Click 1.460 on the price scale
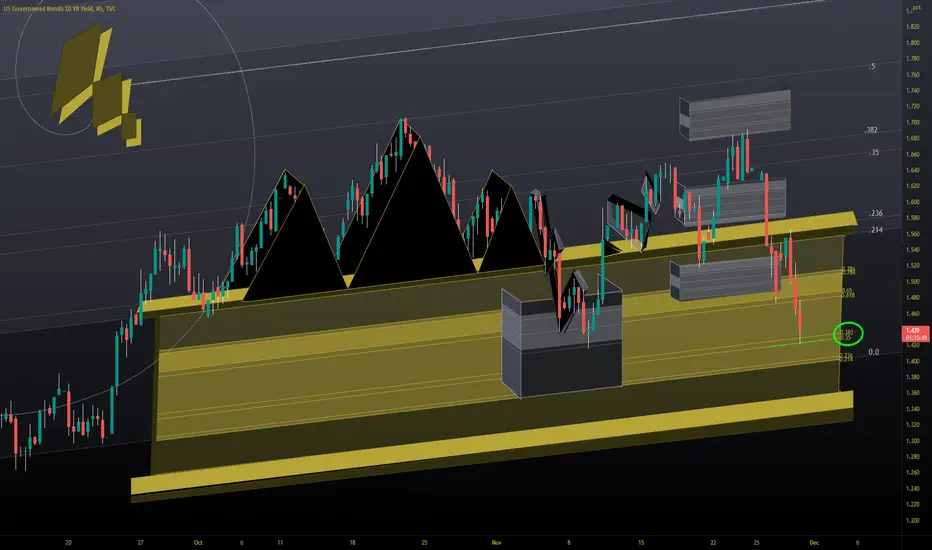 click(912, 314)
